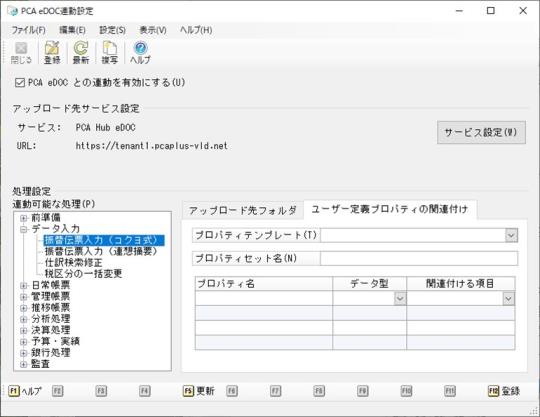Open the ファイル(F) menu

click(x=29, y=30)
